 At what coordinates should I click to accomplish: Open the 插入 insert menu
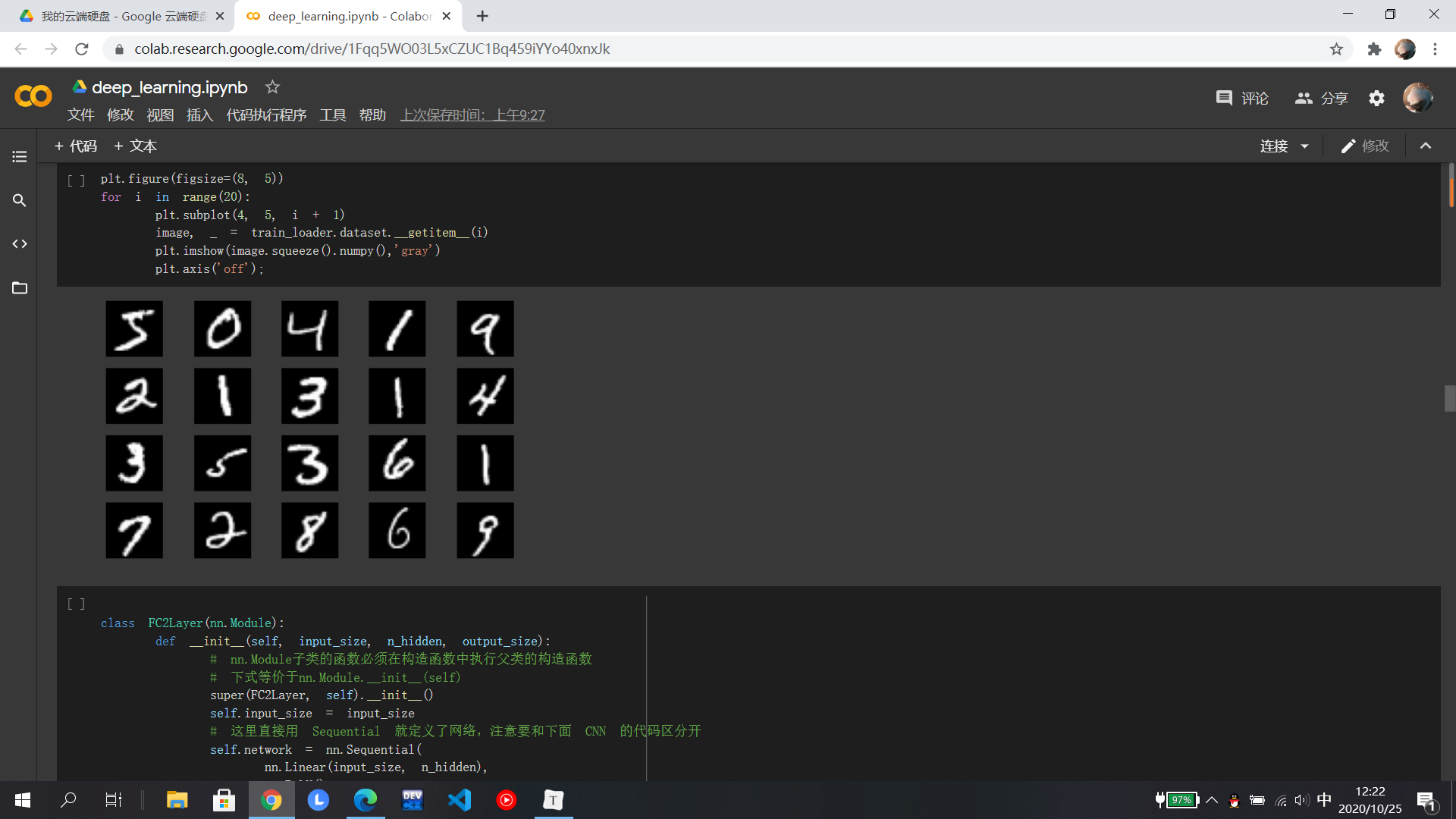pos(199,115)
